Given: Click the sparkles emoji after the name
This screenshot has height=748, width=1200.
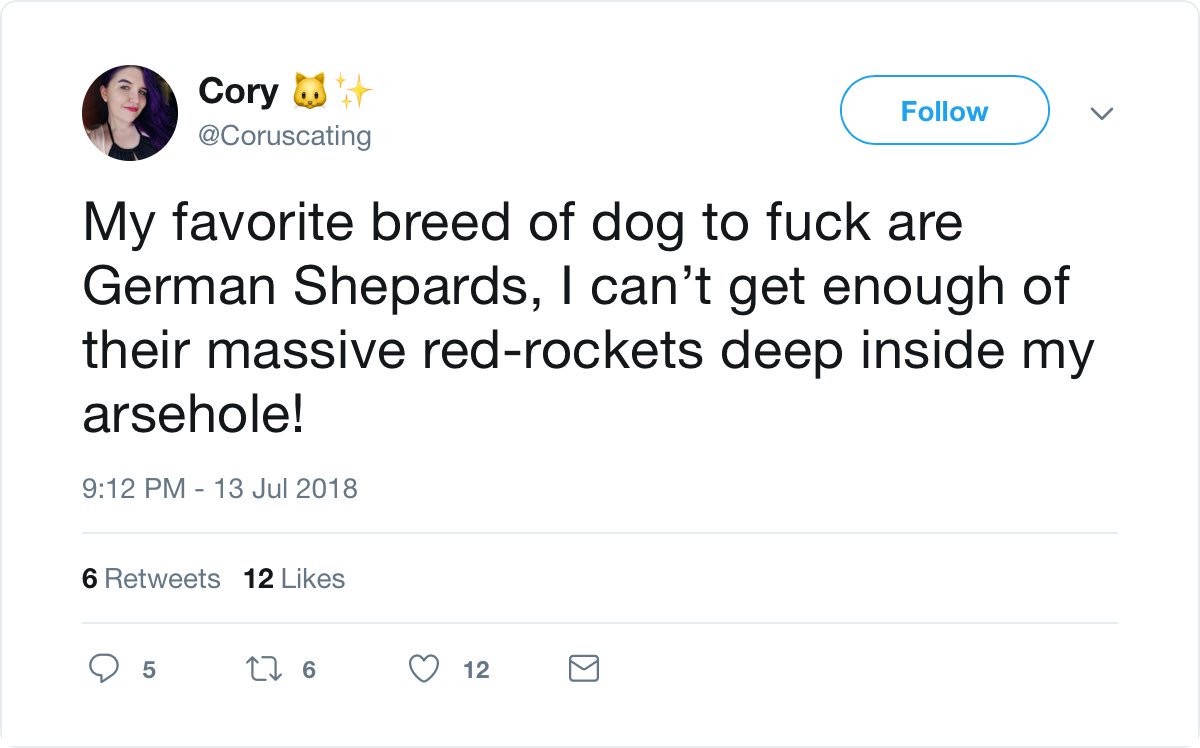Looking at the screenshot, I should pyautogui.click(x=353, y=93).
